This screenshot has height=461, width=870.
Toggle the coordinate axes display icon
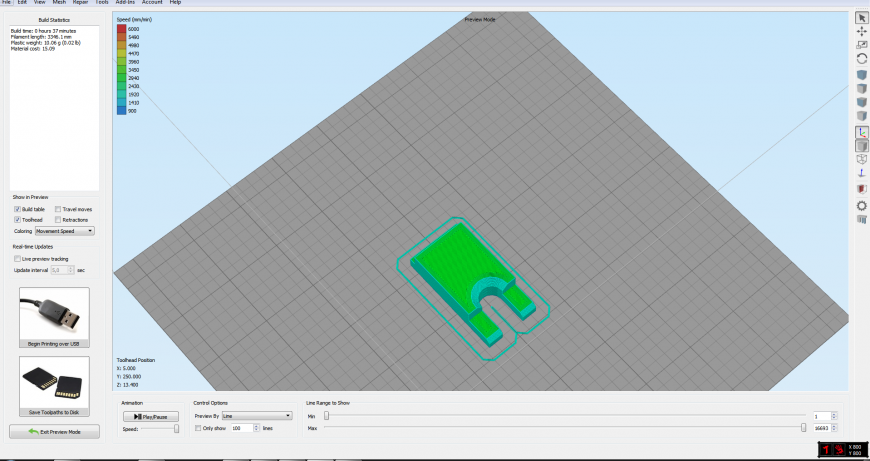[862, 133]
